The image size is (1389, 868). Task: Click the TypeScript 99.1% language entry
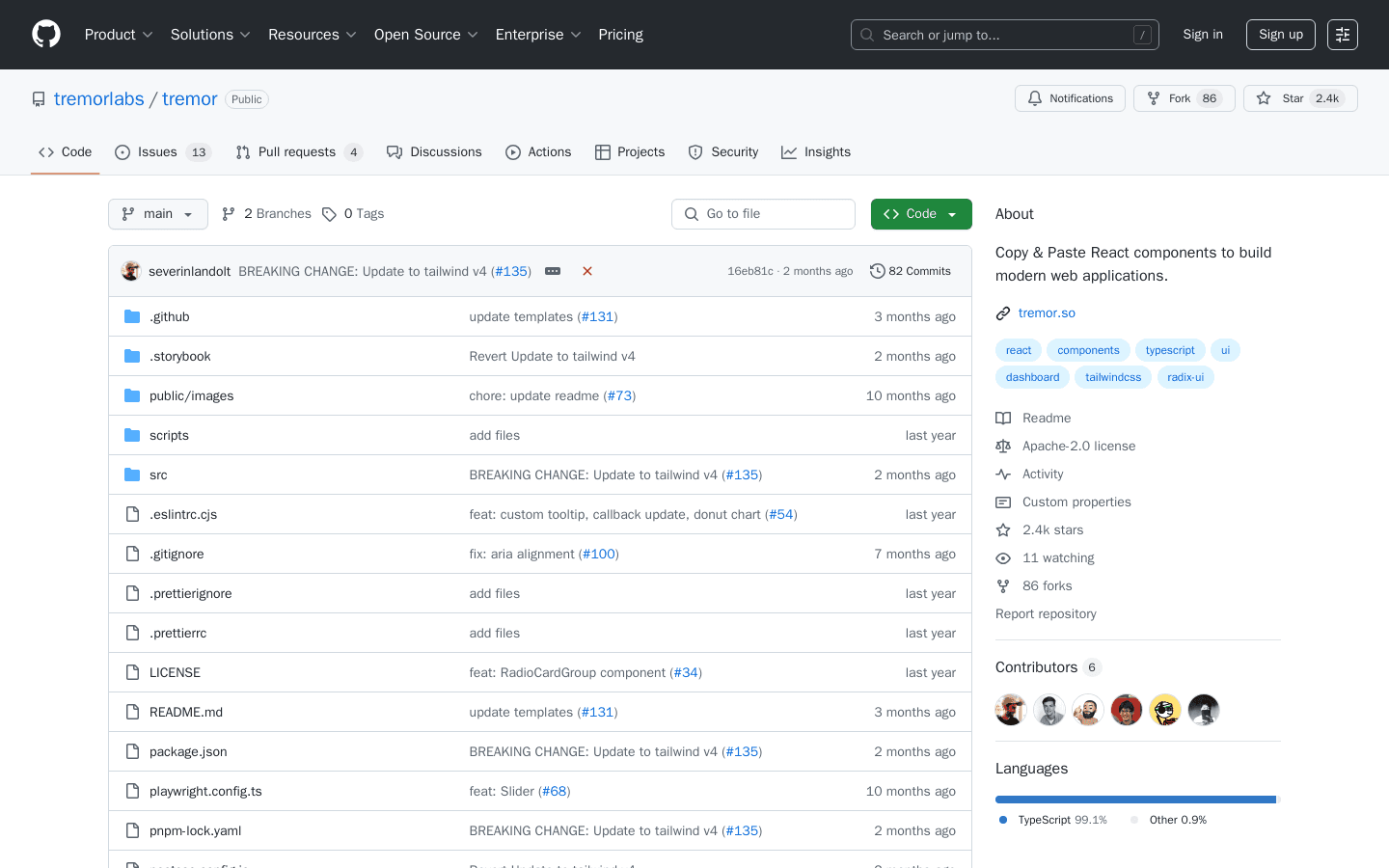coord(1053,820)
